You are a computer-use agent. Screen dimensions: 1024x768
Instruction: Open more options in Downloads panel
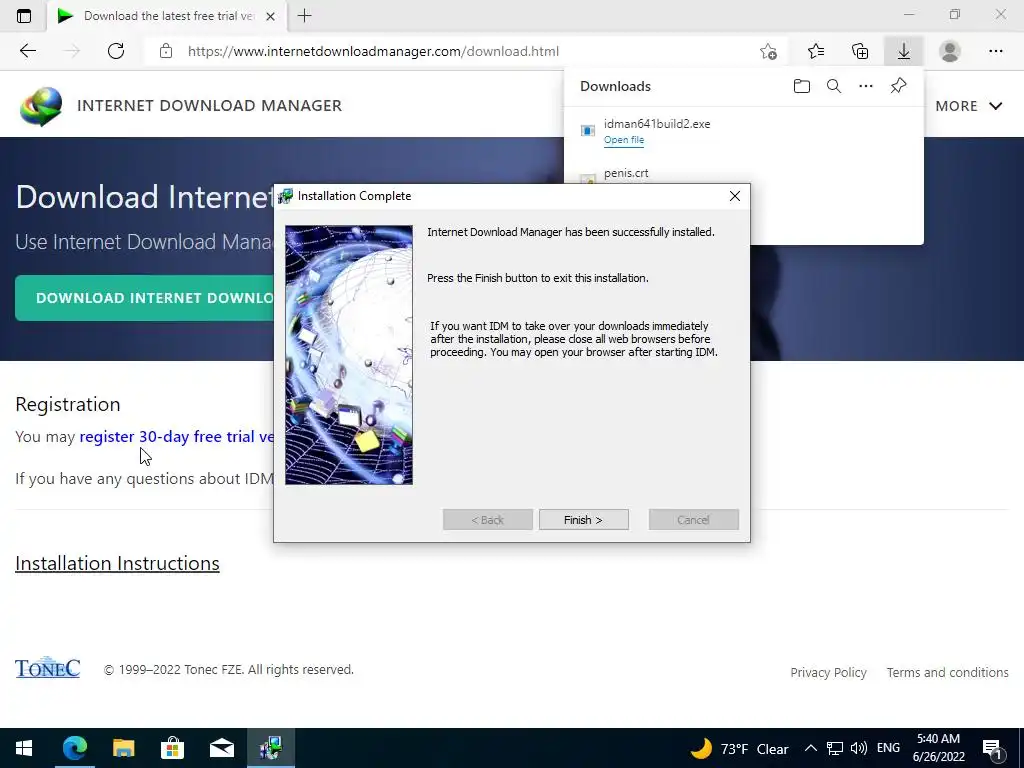pos(866,86)
